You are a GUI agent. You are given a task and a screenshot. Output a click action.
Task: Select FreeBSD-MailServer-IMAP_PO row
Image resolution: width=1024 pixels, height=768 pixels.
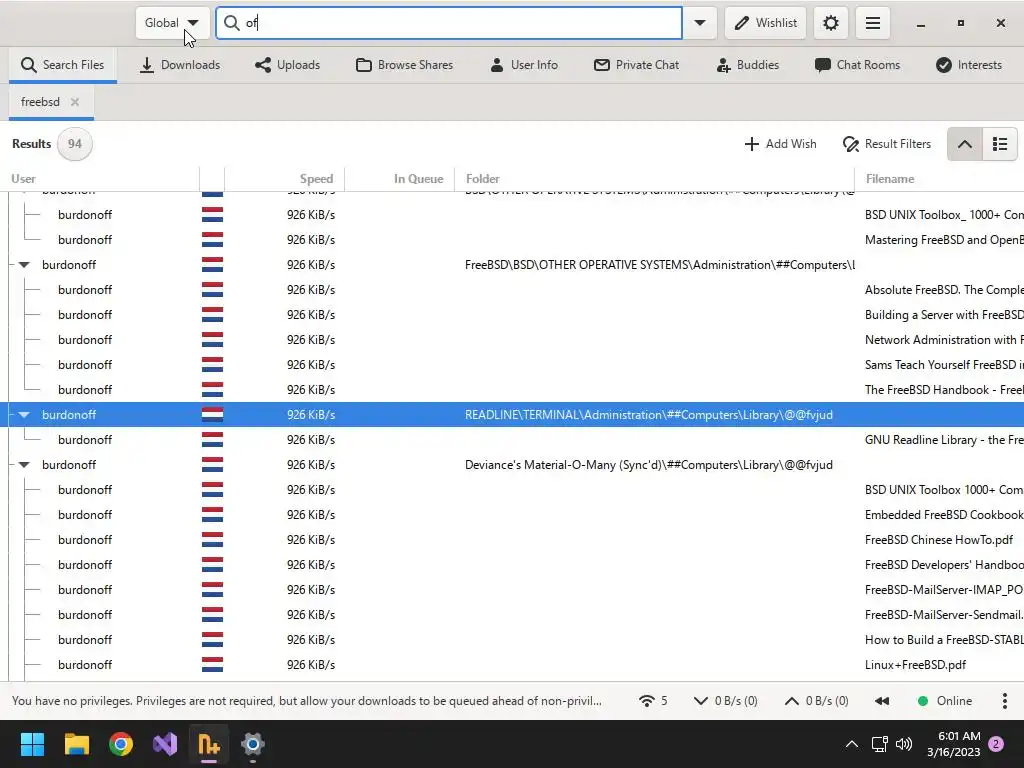coord(512,590)
